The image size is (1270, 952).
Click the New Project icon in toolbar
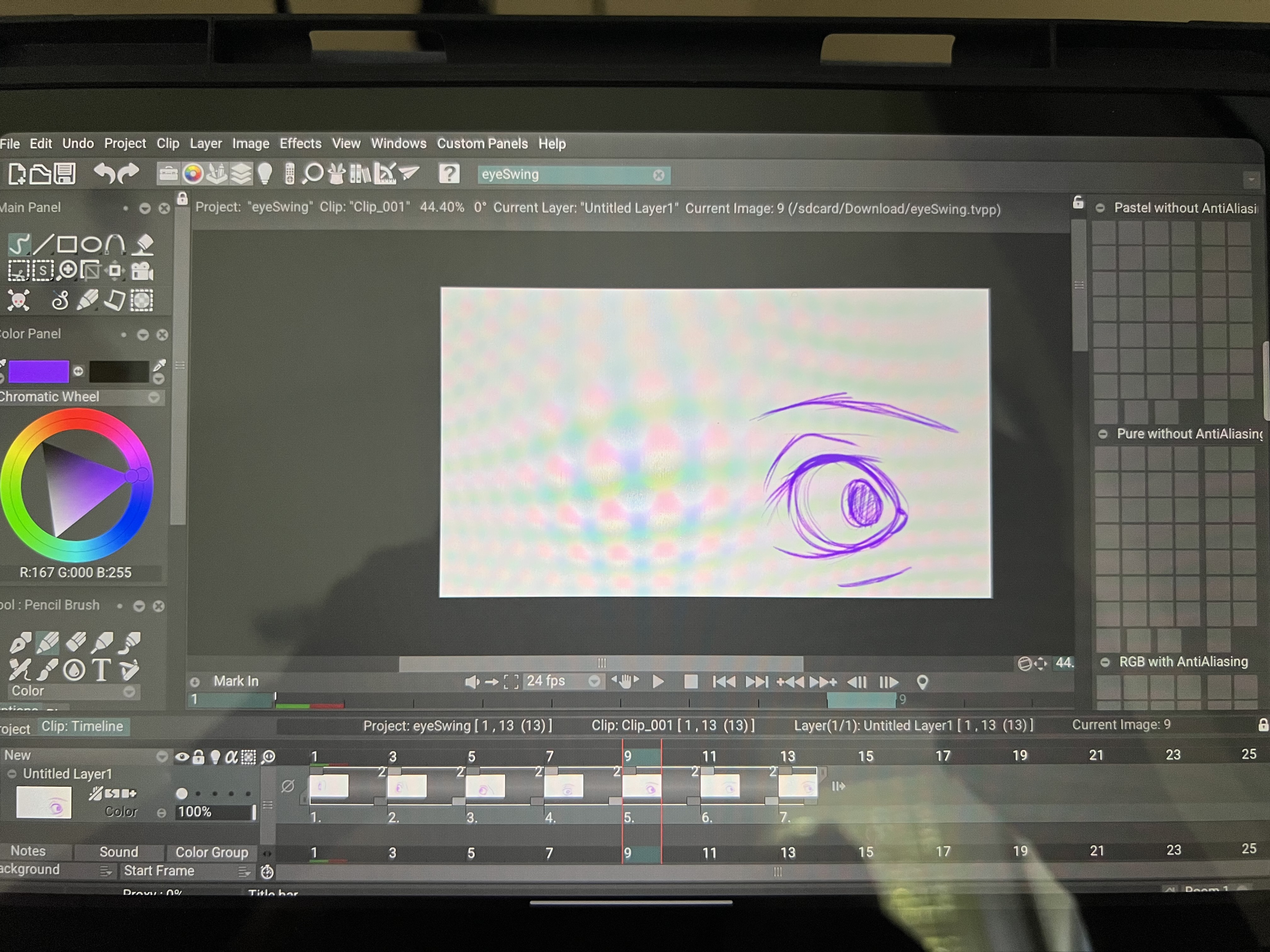(x=17, y=173)
